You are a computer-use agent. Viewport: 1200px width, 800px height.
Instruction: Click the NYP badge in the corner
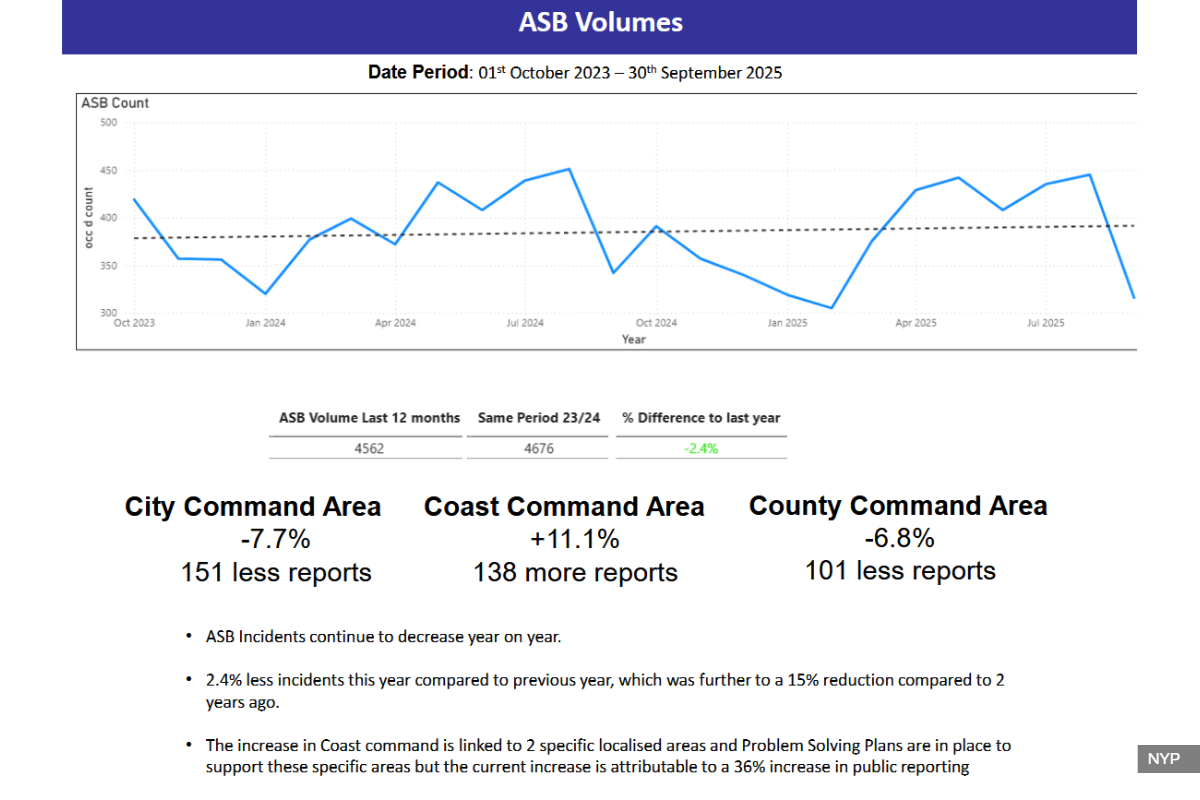click(x=1163, y=758)
